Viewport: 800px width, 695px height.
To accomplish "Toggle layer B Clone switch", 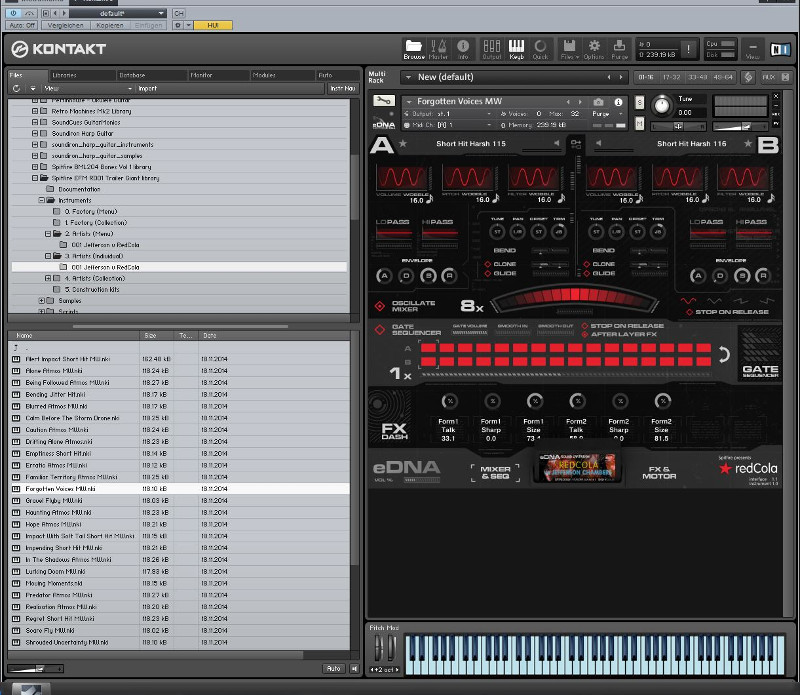I will tap(586, 264).
